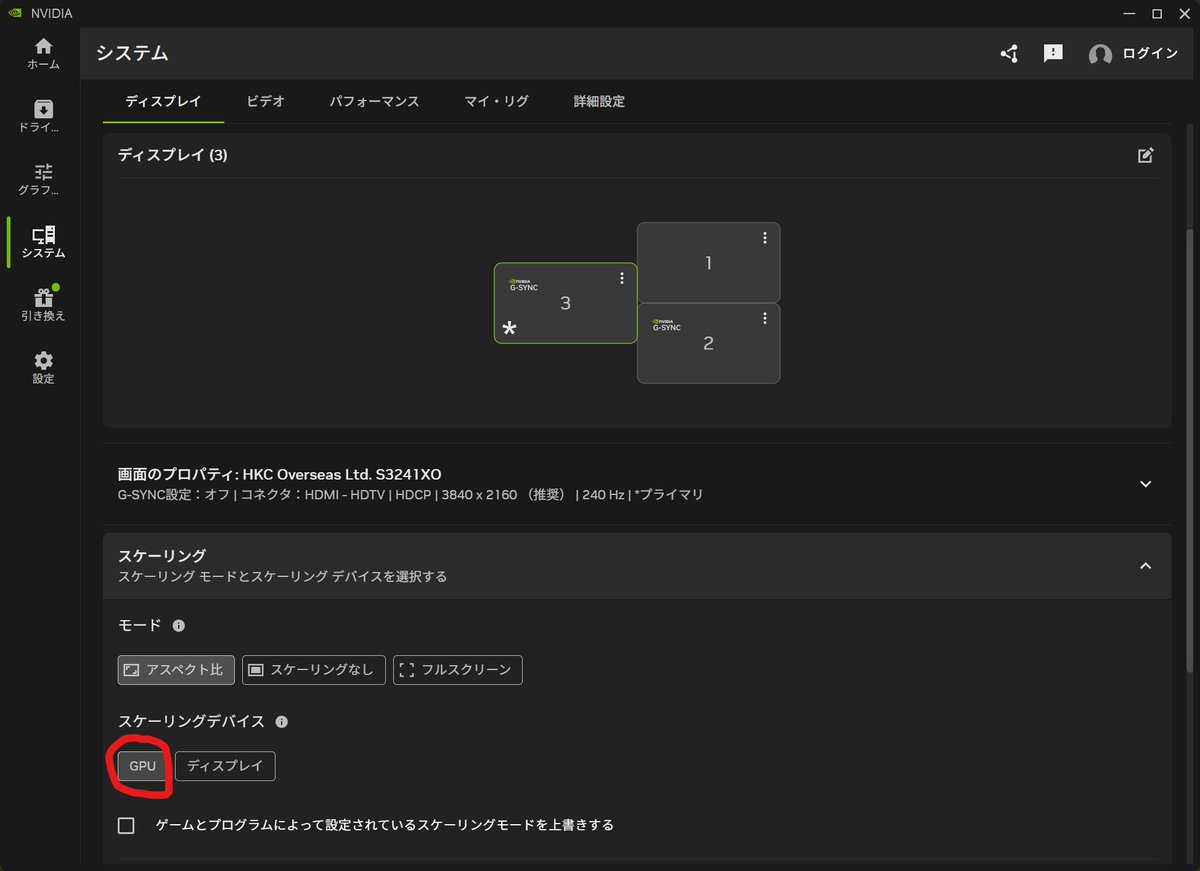This screenshot has height=871, width=1200.
Task: Open the feedback icon in header
Action: (x=1053, y=54)
